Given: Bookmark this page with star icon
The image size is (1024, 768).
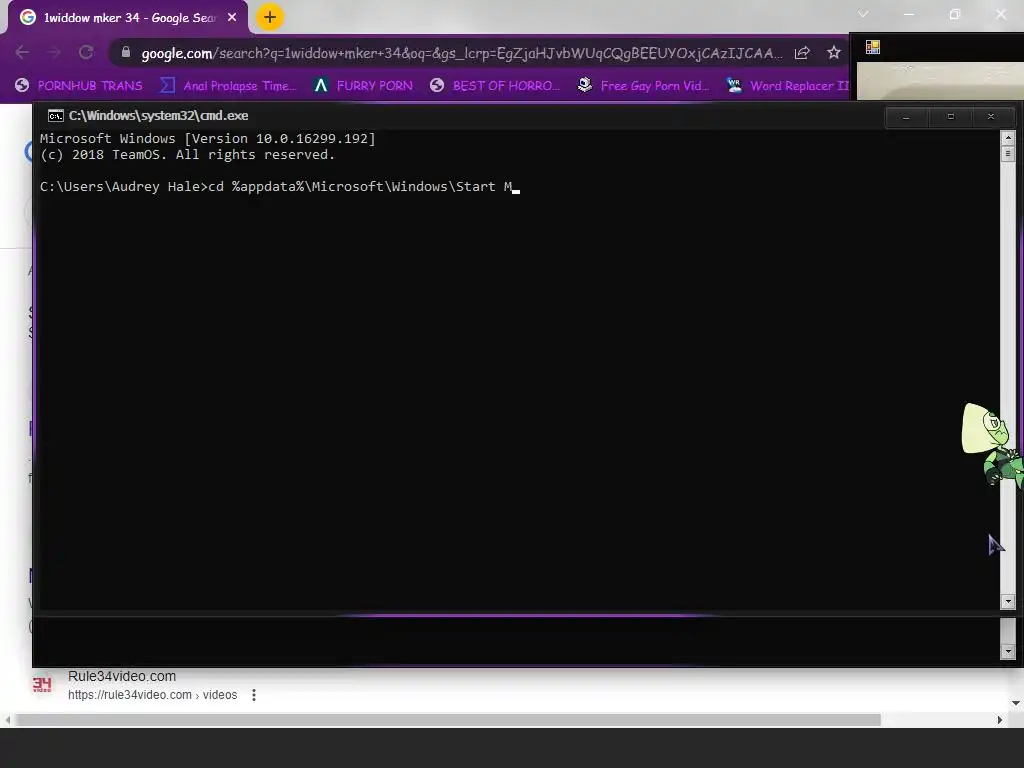Looking at the screenshot, I should tap(833, 53).
